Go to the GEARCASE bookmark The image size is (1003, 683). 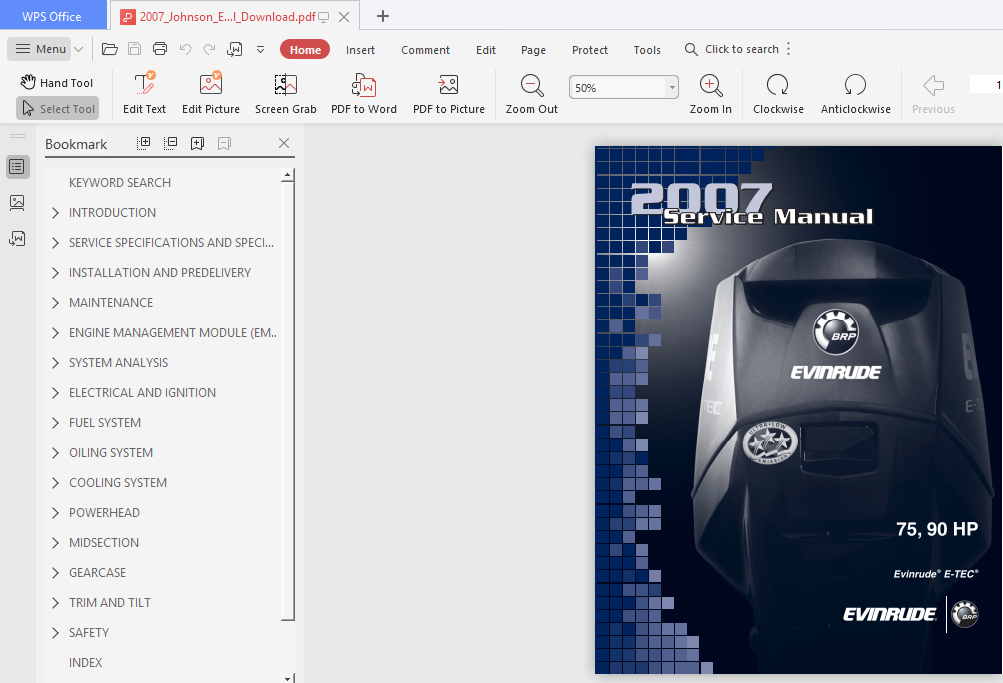(x=97, y=573)
